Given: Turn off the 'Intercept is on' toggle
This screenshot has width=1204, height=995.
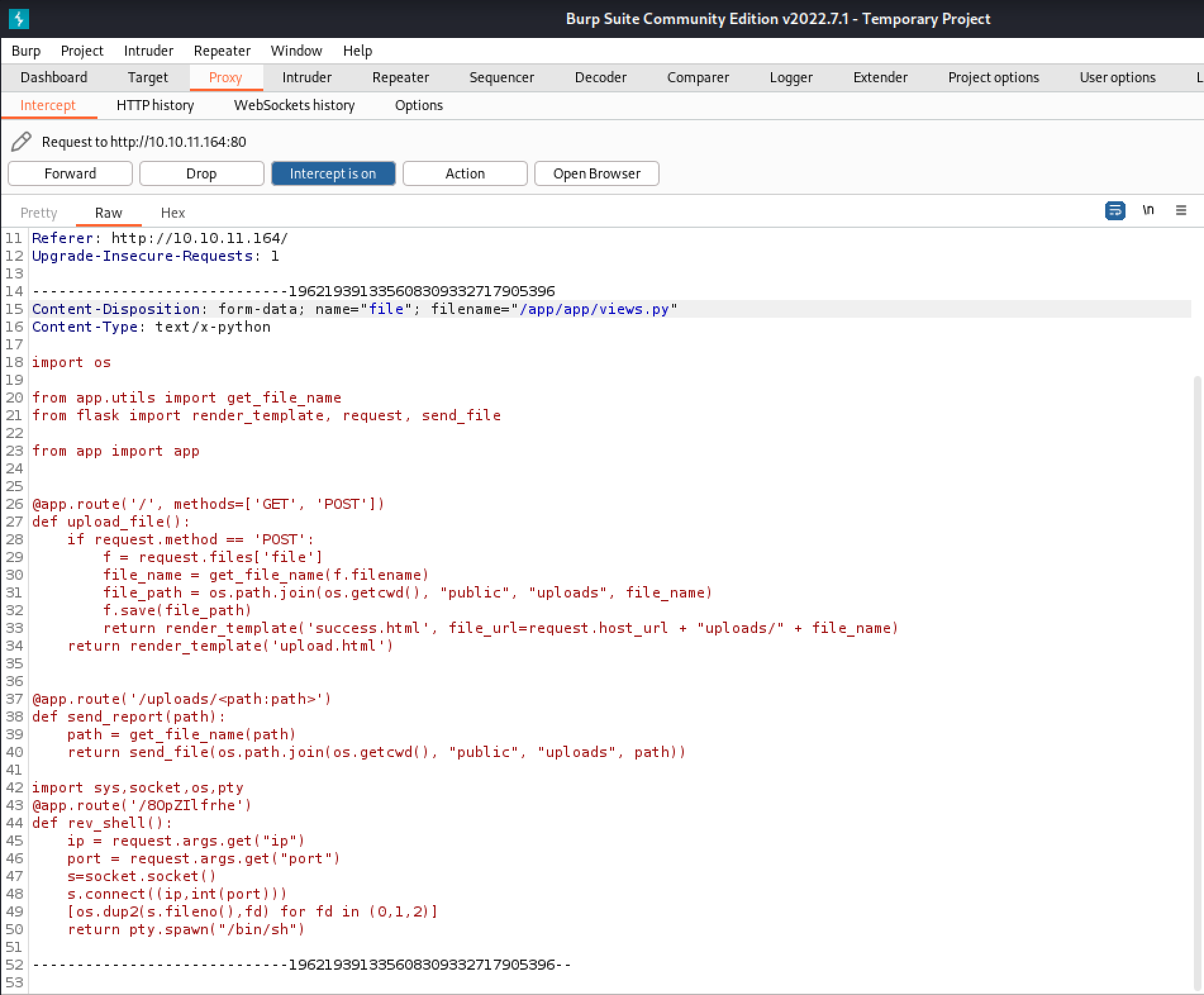Looking at the screenshot, I should [333, 173].
